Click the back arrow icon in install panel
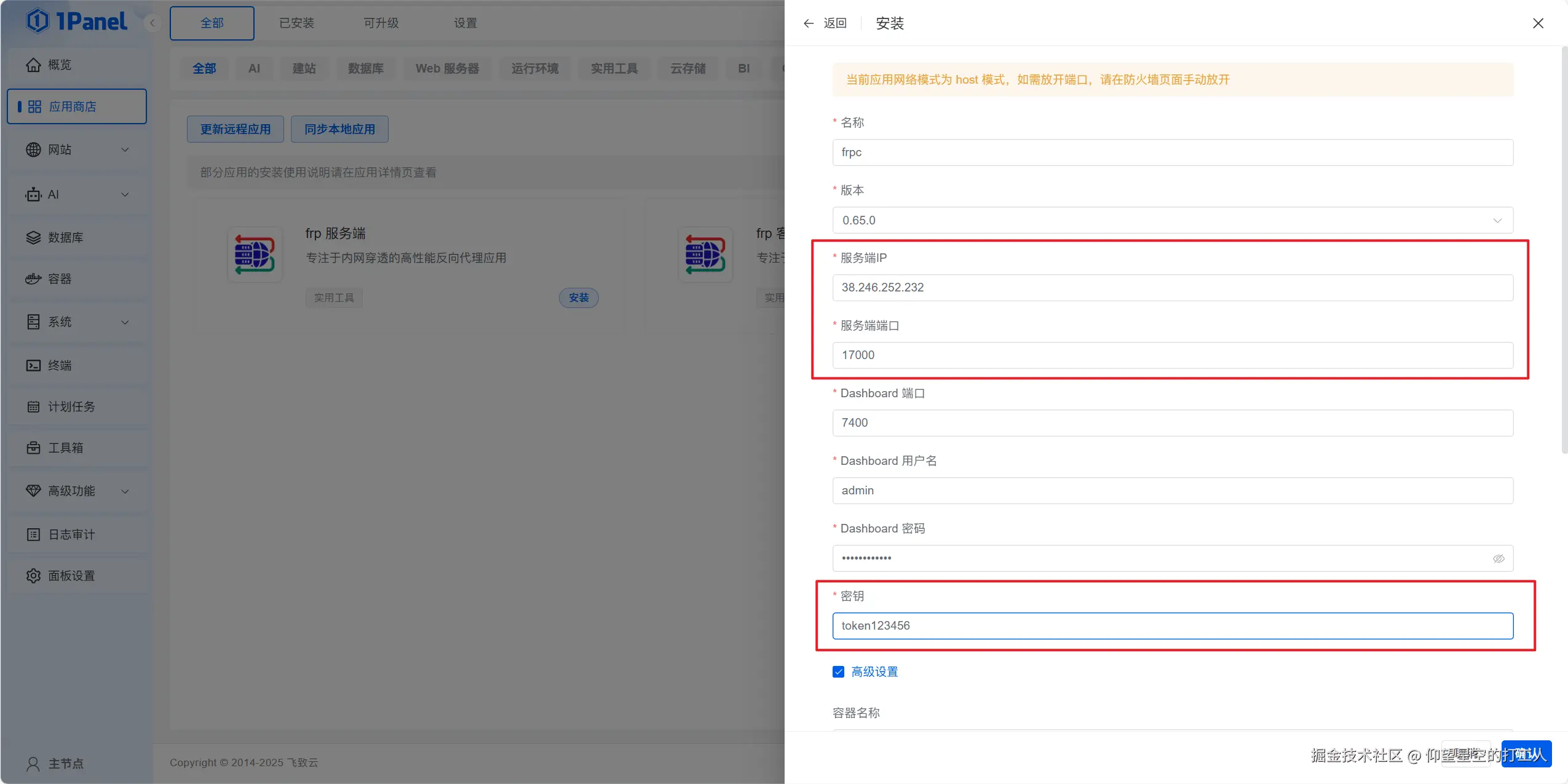 coord(809,23)
